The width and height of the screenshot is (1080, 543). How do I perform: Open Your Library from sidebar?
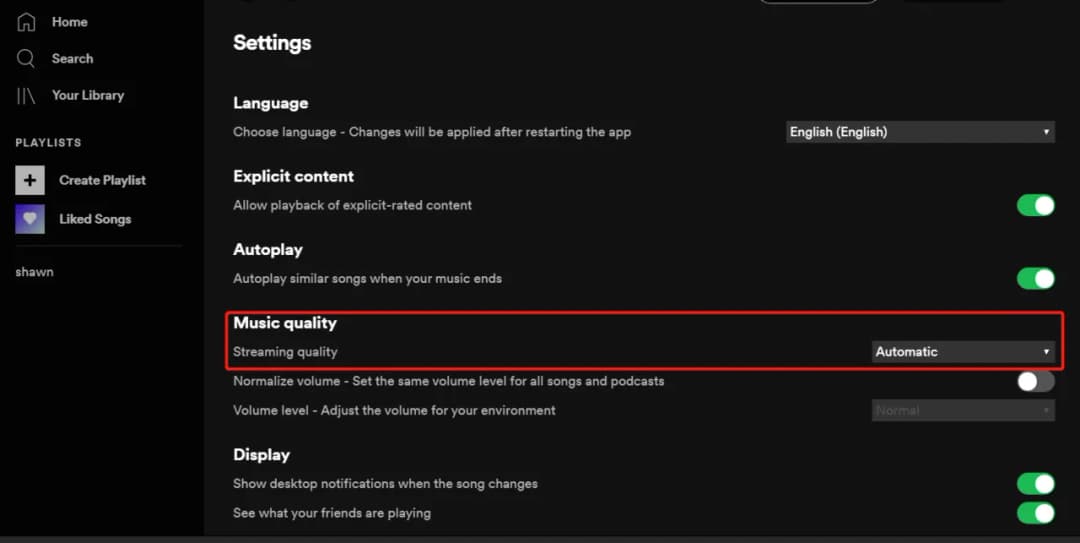click(x=88, y=96)
